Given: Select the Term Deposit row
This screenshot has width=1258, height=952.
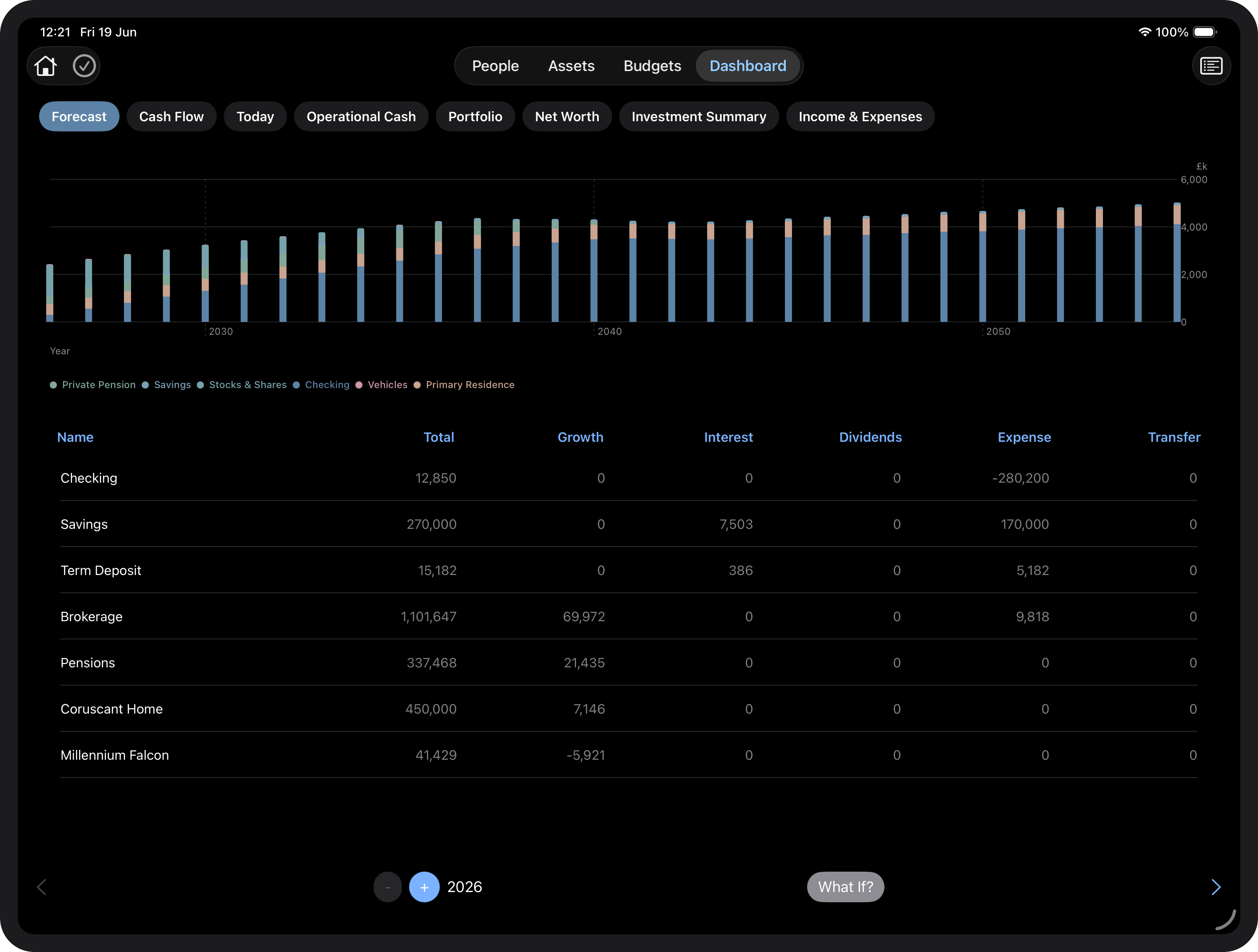Looking at the screenshot, I should 629,570.
